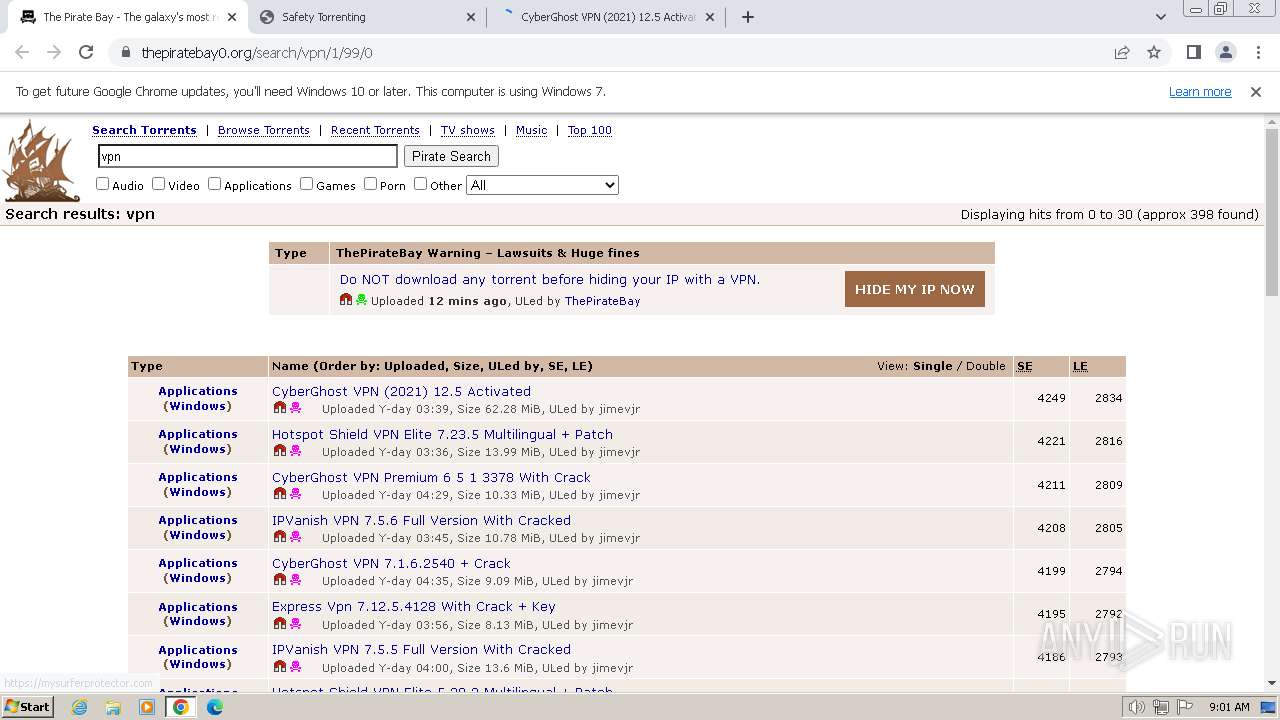Click green skull icon in warning row
The width and height of the screenshot is (1280, 720).
pyautogui.click(x=361, y=300)
